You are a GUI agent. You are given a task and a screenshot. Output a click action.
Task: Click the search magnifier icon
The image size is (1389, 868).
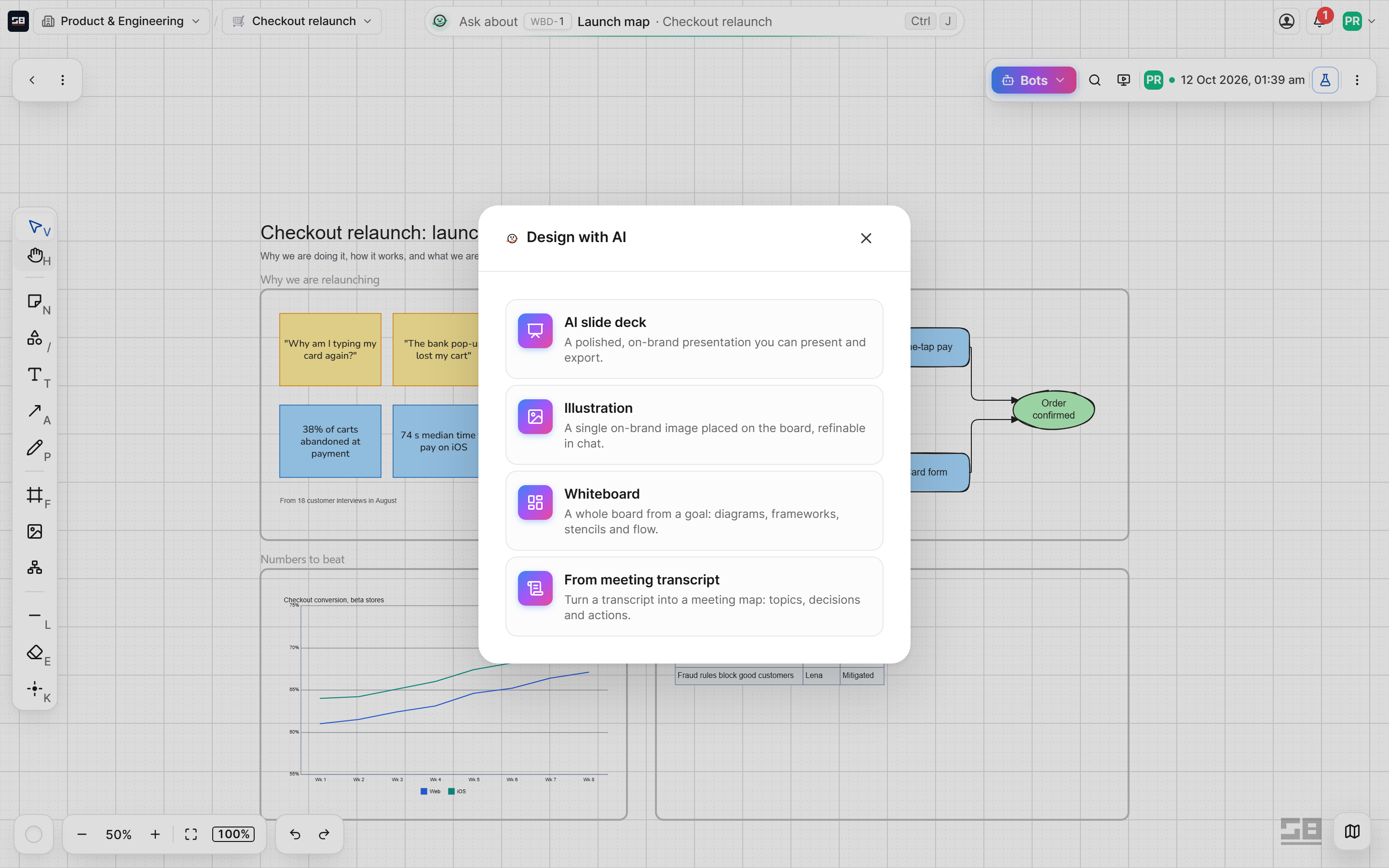click(x=1094, y=81)
